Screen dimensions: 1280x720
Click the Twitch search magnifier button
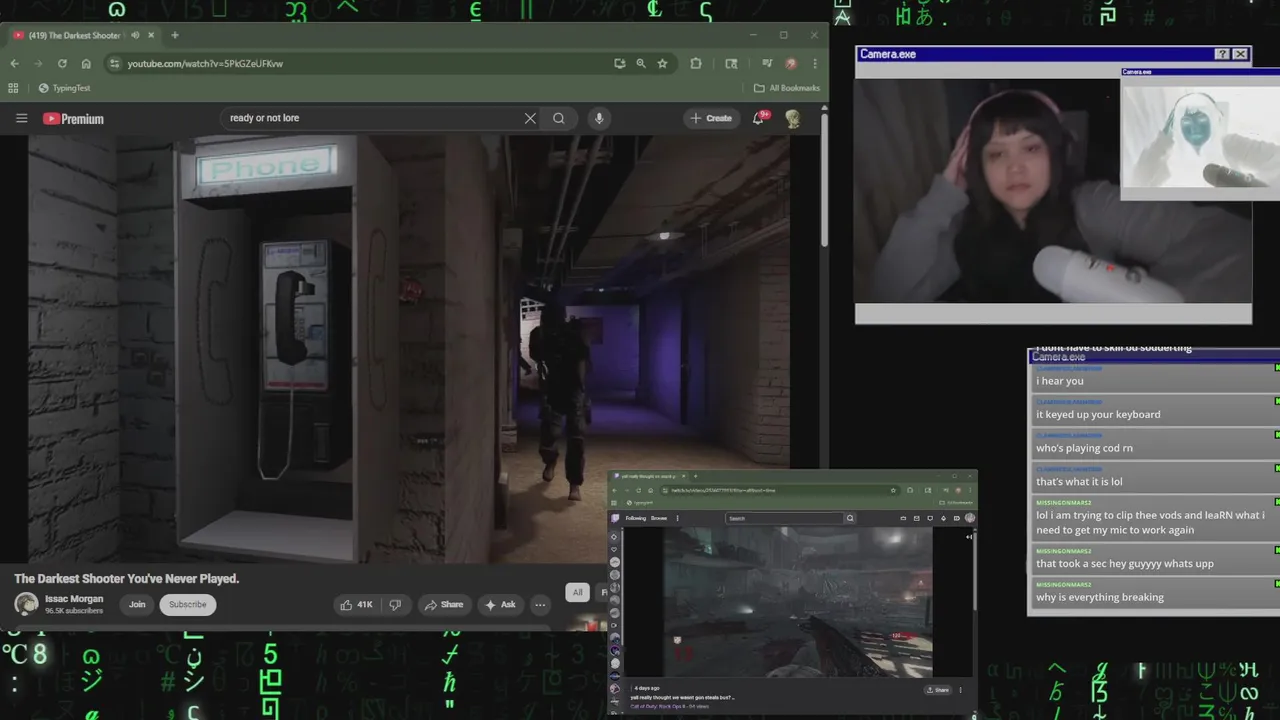click(x=850, y=518)
